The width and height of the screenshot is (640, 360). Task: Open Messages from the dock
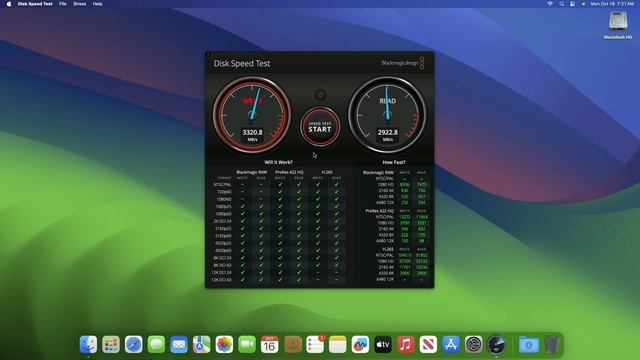click(156, 344)
